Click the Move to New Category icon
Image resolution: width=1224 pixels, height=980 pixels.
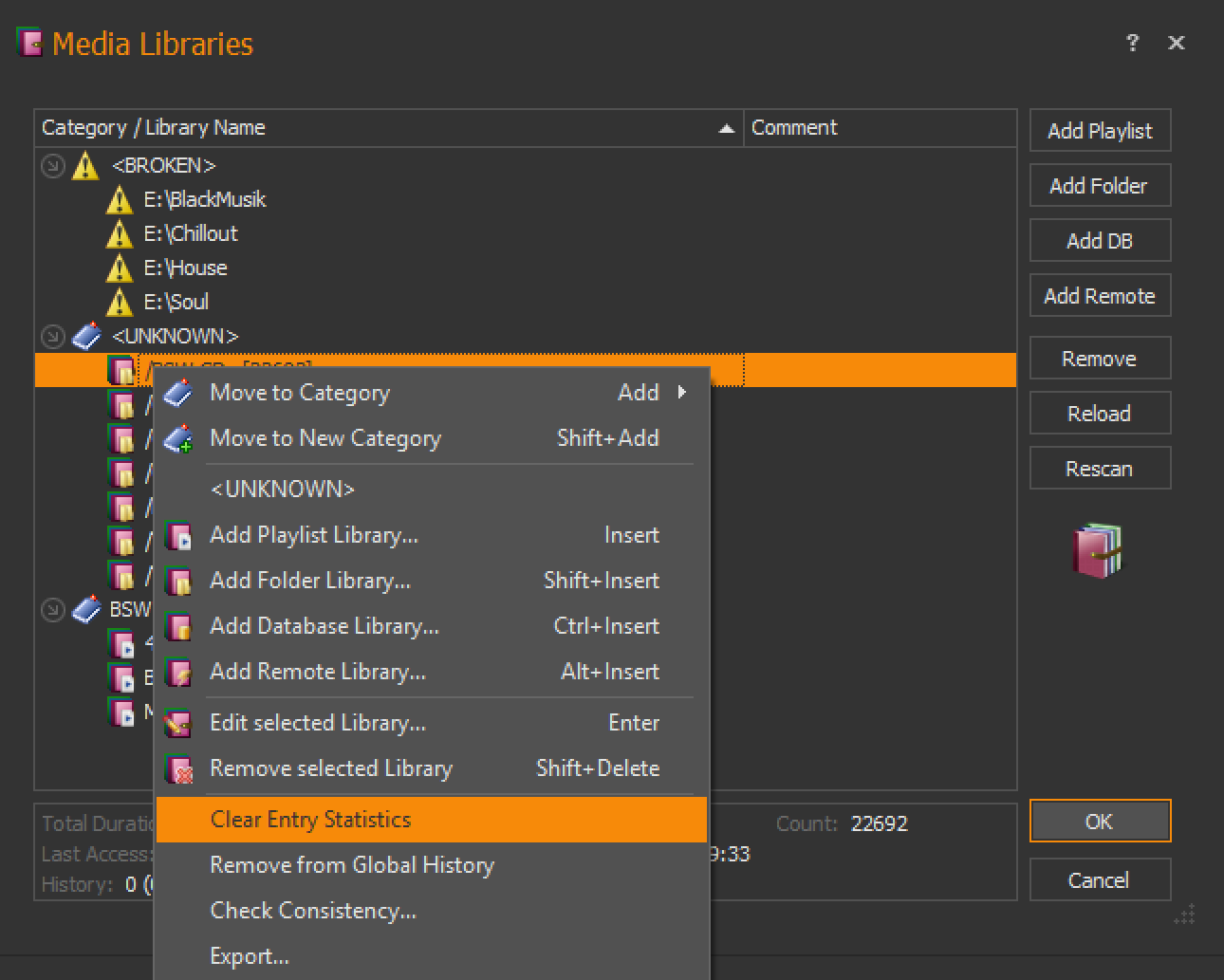click(x=178, y=439)
